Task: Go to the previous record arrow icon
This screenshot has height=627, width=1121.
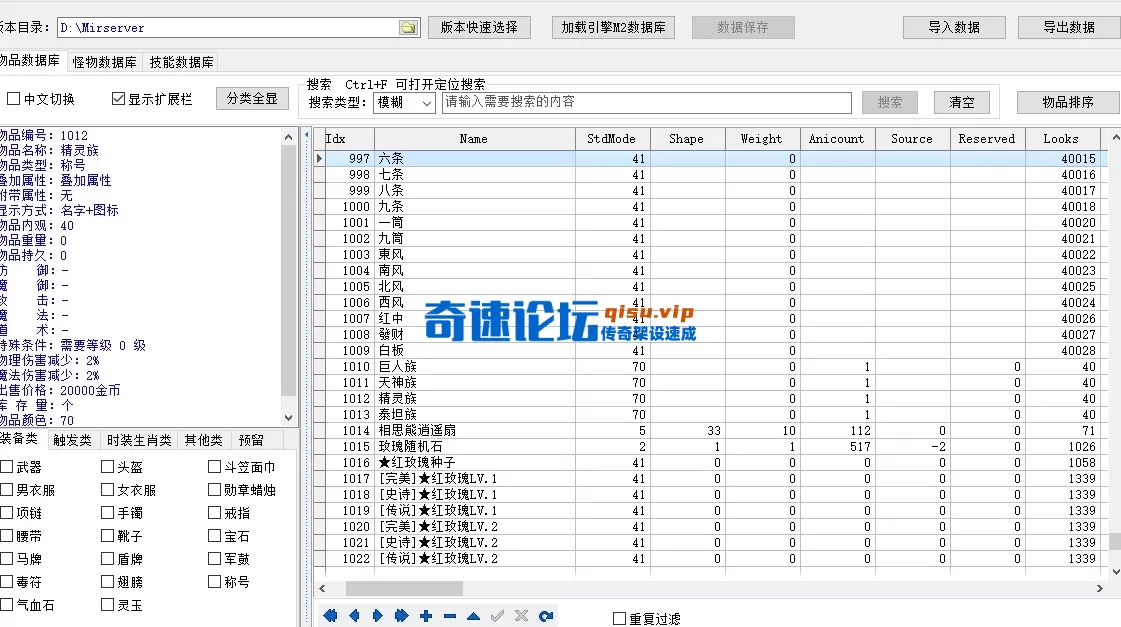Action: [354, 616]
